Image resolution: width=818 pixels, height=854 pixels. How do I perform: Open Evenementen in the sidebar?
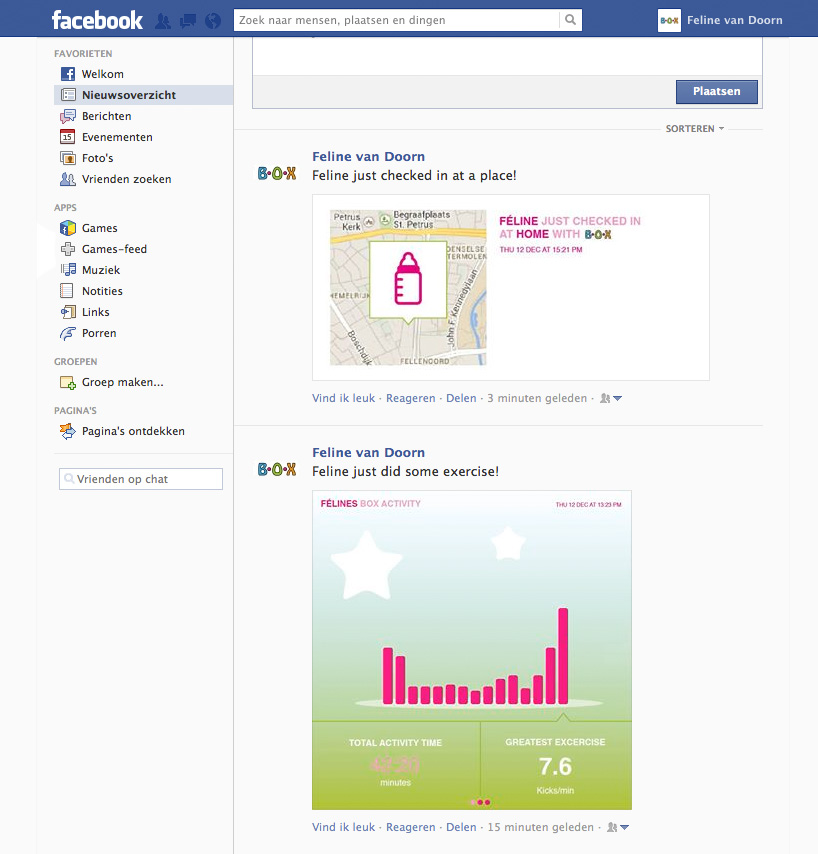pyautogui.click(x=117, y=137)
